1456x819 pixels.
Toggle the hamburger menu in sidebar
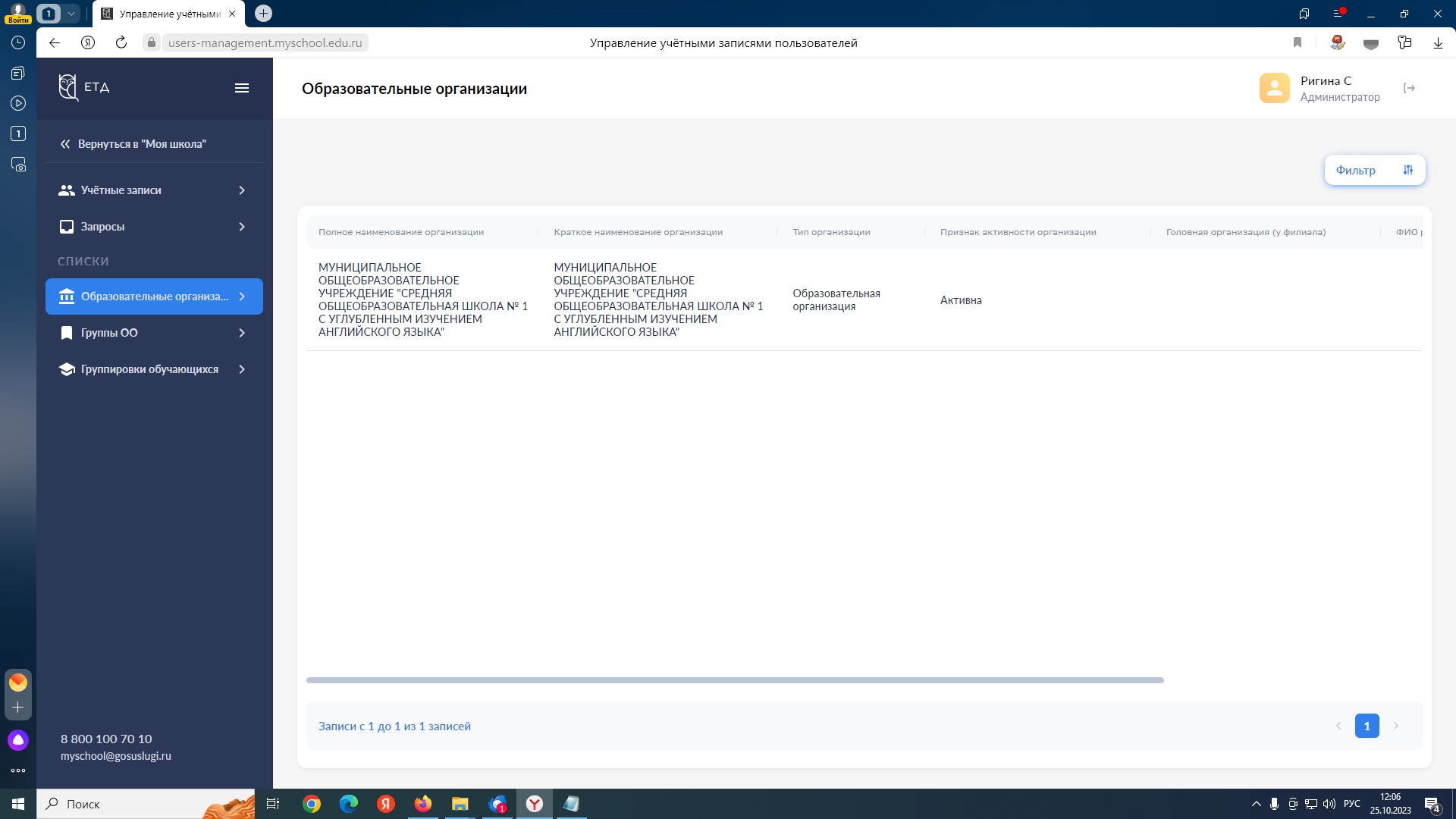pyautogui.click(x=242, y=88)
